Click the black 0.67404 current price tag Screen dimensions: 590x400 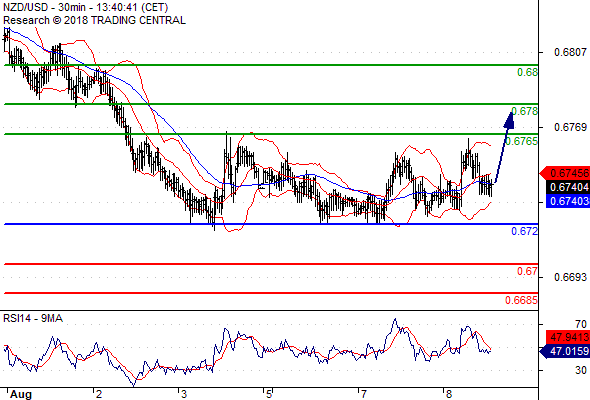coord(568,187)
